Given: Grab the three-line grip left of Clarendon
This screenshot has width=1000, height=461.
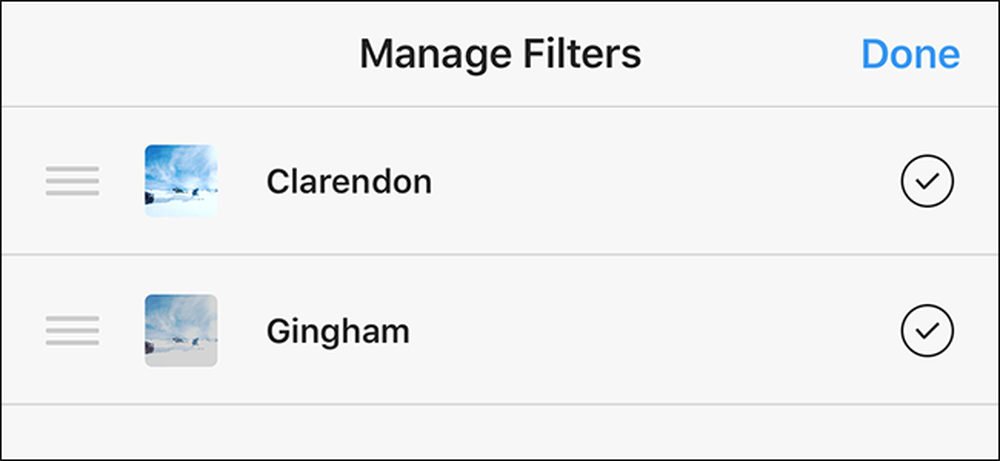Looking at the screenshot, I should click(x=72, y=181).
